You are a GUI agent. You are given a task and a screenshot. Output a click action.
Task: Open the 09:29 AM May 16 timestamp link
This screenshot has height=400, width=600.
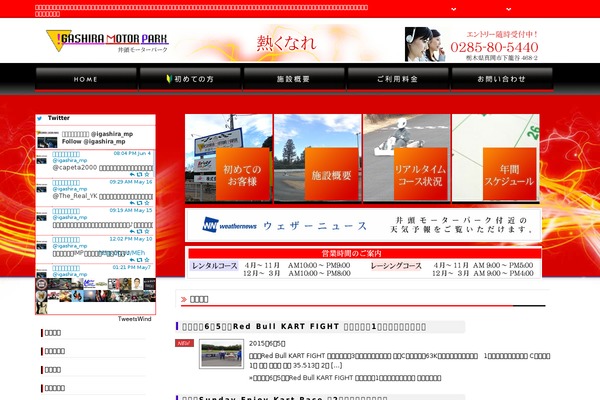(131, 182)
